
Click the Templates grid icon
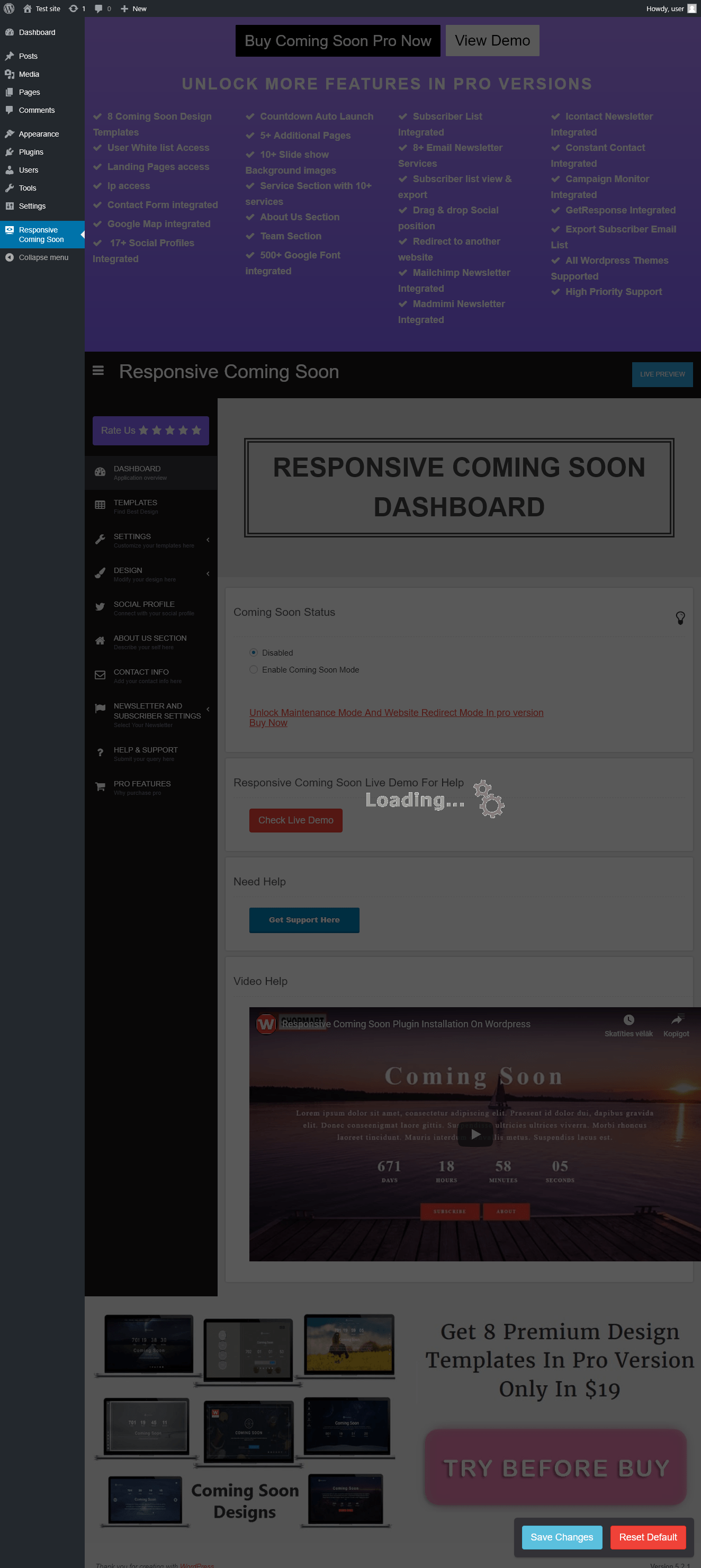pyautogui.click(x=100, y=505)
